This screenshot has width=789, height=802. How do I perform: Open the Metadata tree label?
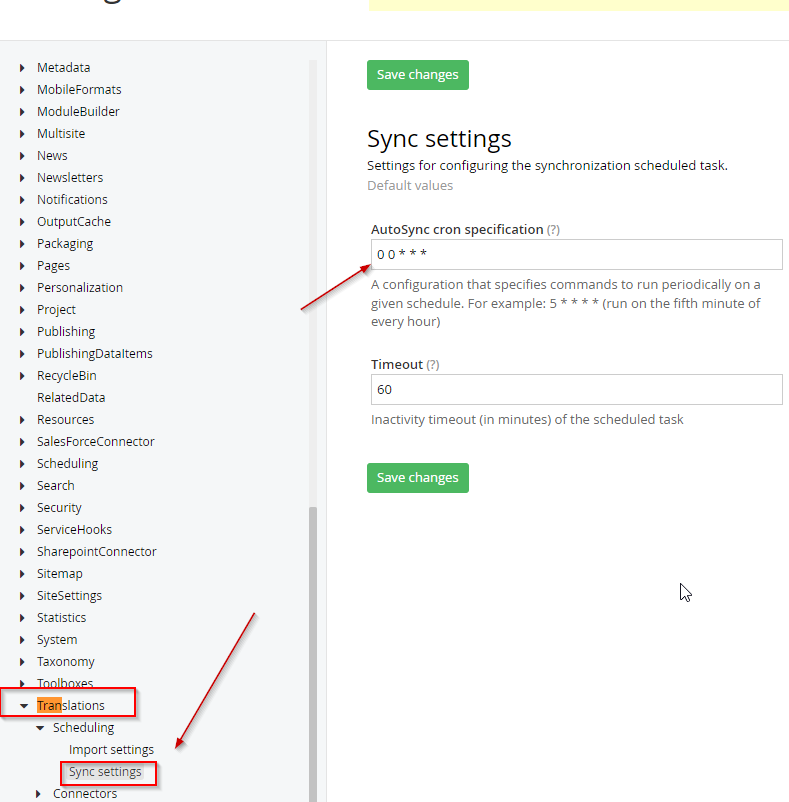pyautogui.click(x=63, y=68)
